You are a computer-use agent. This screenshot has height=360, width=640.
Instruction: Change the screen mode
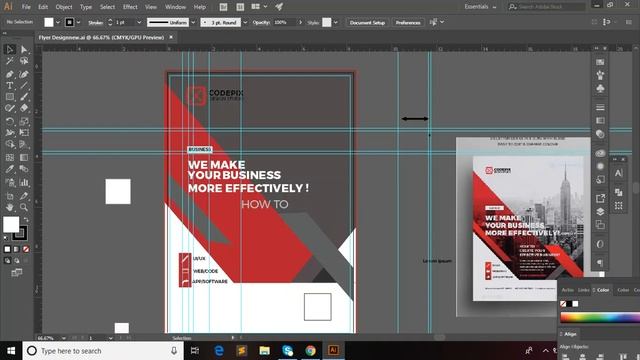17,273
